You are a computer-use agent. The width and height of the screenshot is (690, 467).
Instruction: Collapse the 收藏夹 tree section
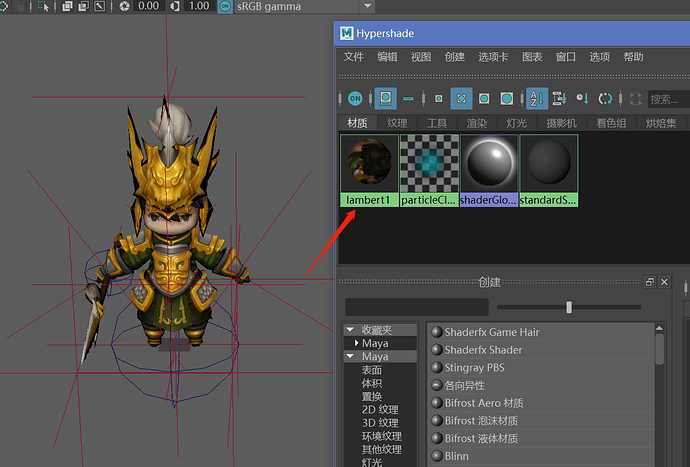(350, 329)
